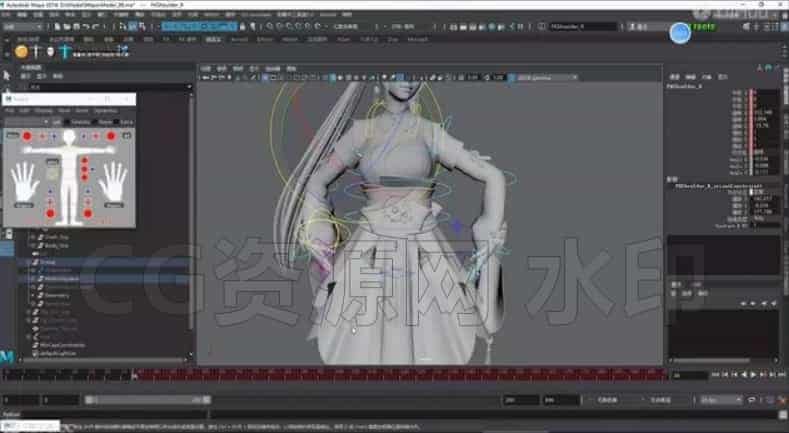Select the right shoulder red control in picker
Image resolution: width=789 pixels, height=433 pixels.
pyautogui.click(x=27, y=136)
